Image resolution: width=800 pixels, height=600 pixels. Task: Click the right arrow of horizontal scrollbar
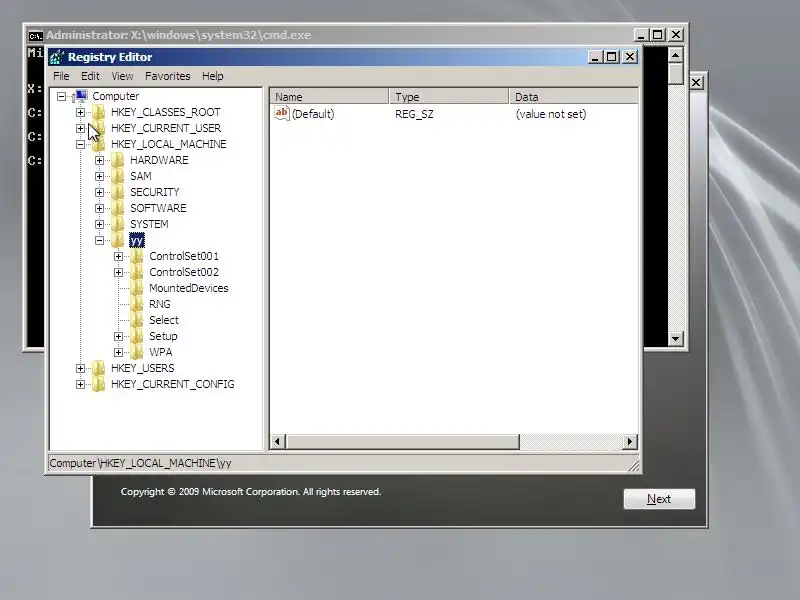tap(630, 442)
